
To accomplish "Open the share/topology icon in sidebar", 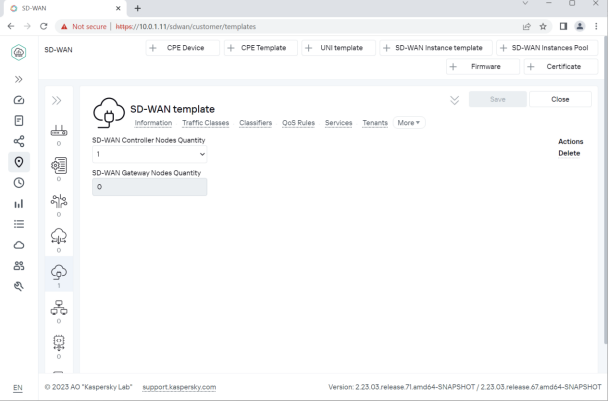I will pos(19,141).
